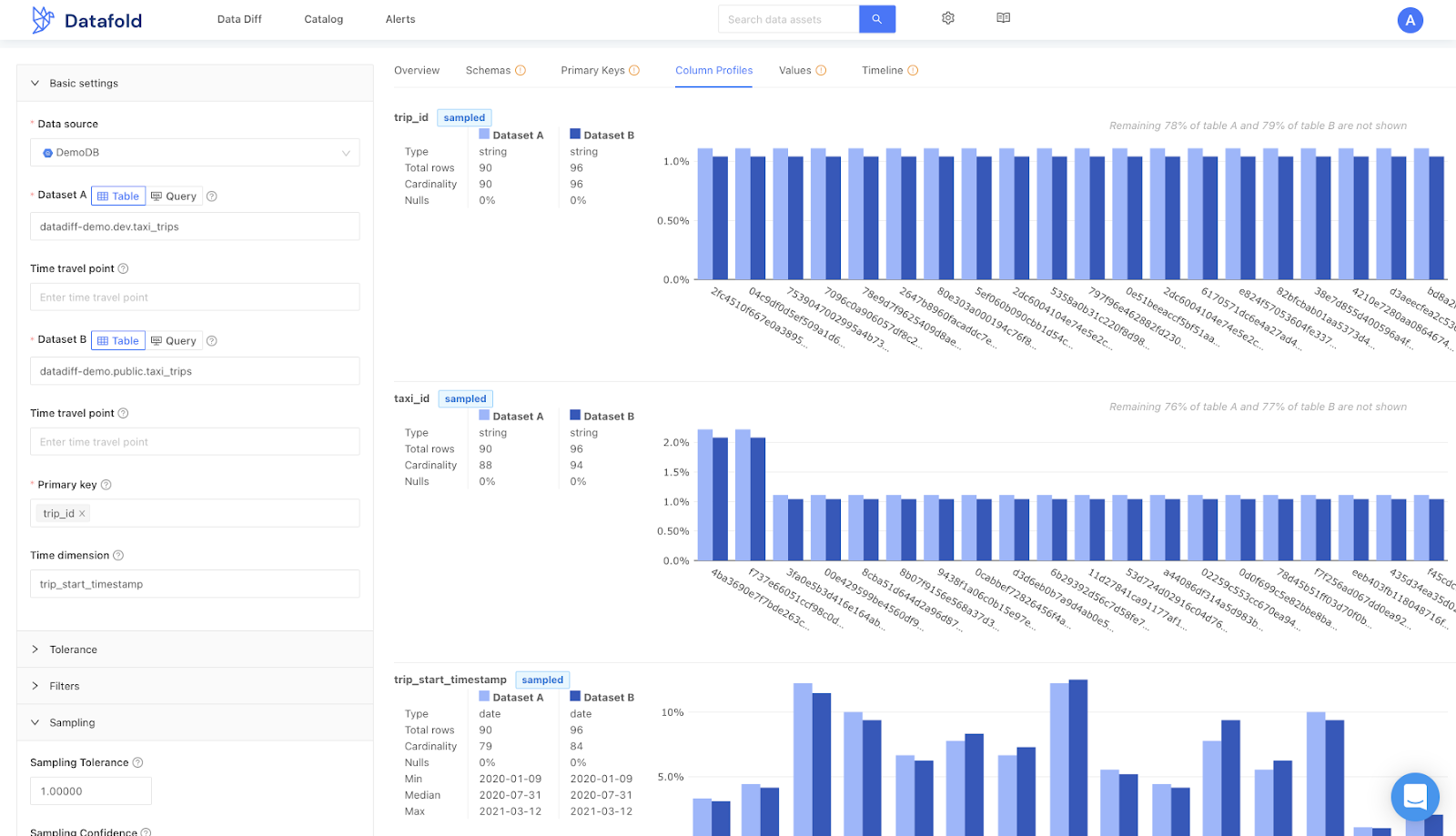Click the Time dimension help icon
The image size is (1456, 836).
(x=118, y=556)
